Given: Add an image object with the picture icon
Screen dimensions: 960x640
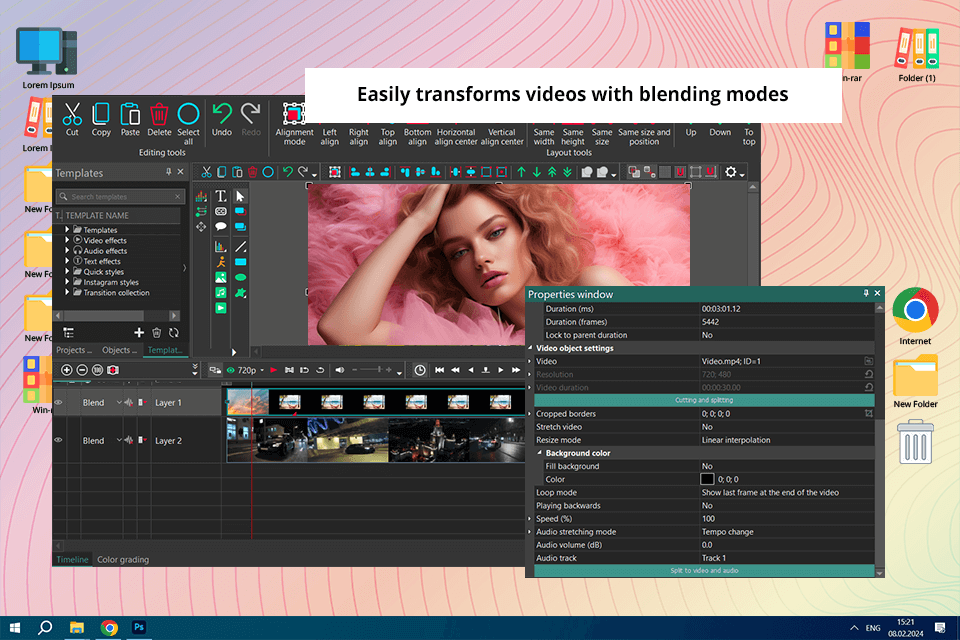Looking at the screenshot, I should [221, 277].
